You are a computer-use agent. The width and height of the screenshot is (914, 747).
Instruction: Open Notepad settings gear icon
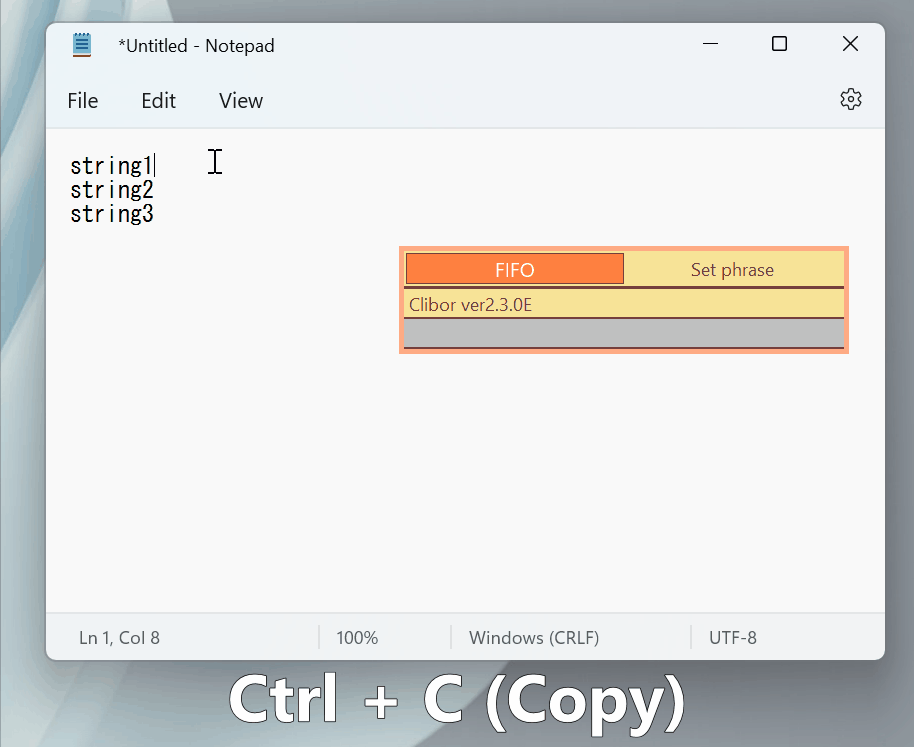click(x=850, y=100)
